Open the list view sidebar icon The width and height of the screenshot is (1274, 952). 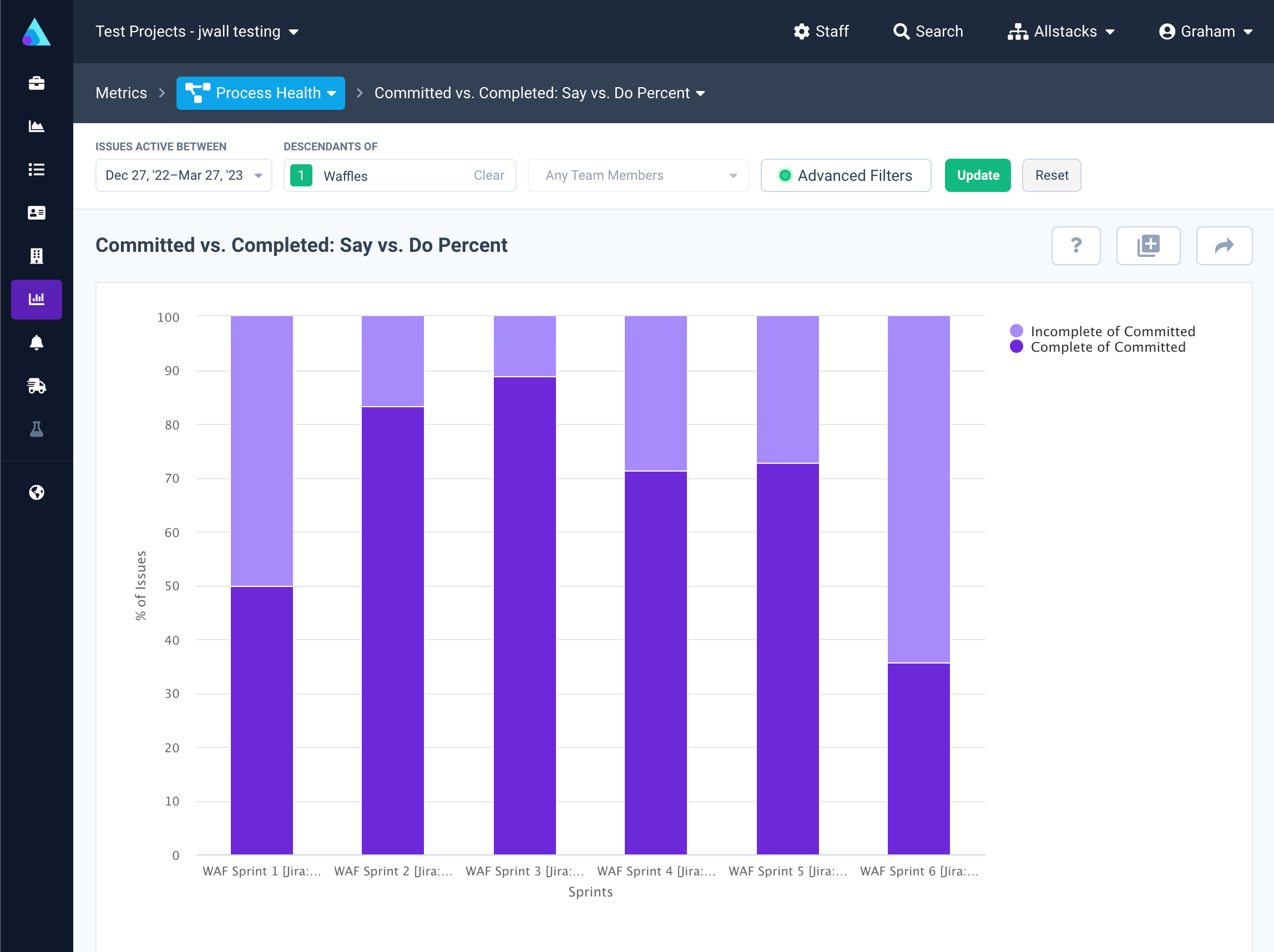coord(36,169)
